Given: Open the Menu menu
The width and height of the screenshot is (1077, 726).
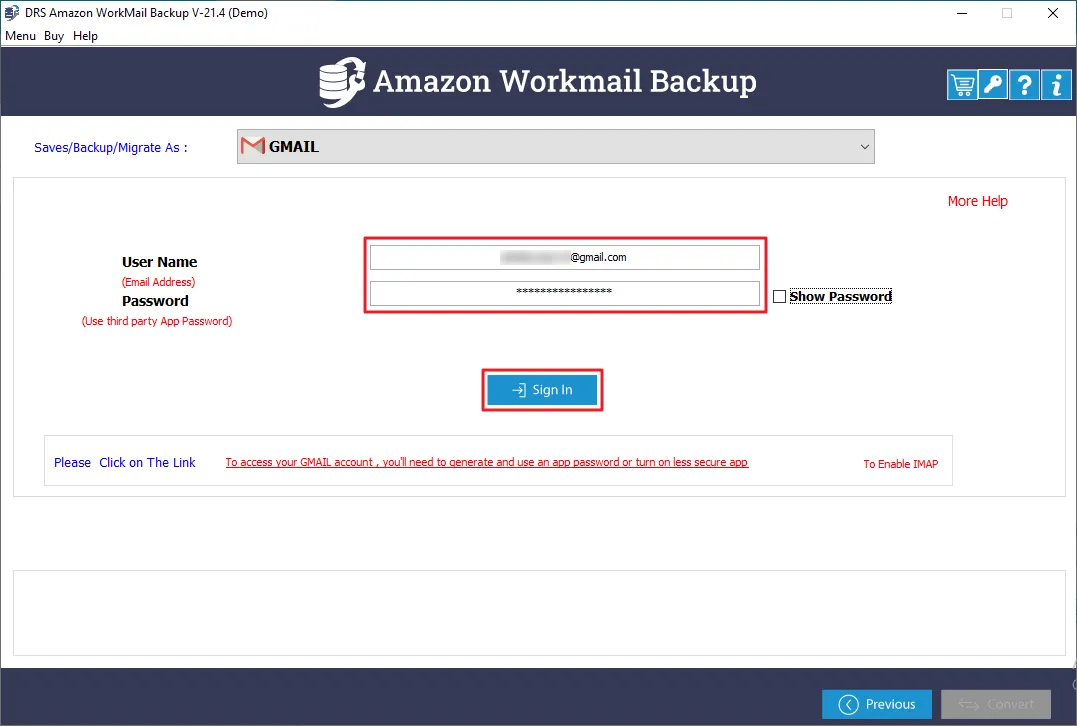Looking at the screenshot, I should pyautogui.click(x=20, y=36).
